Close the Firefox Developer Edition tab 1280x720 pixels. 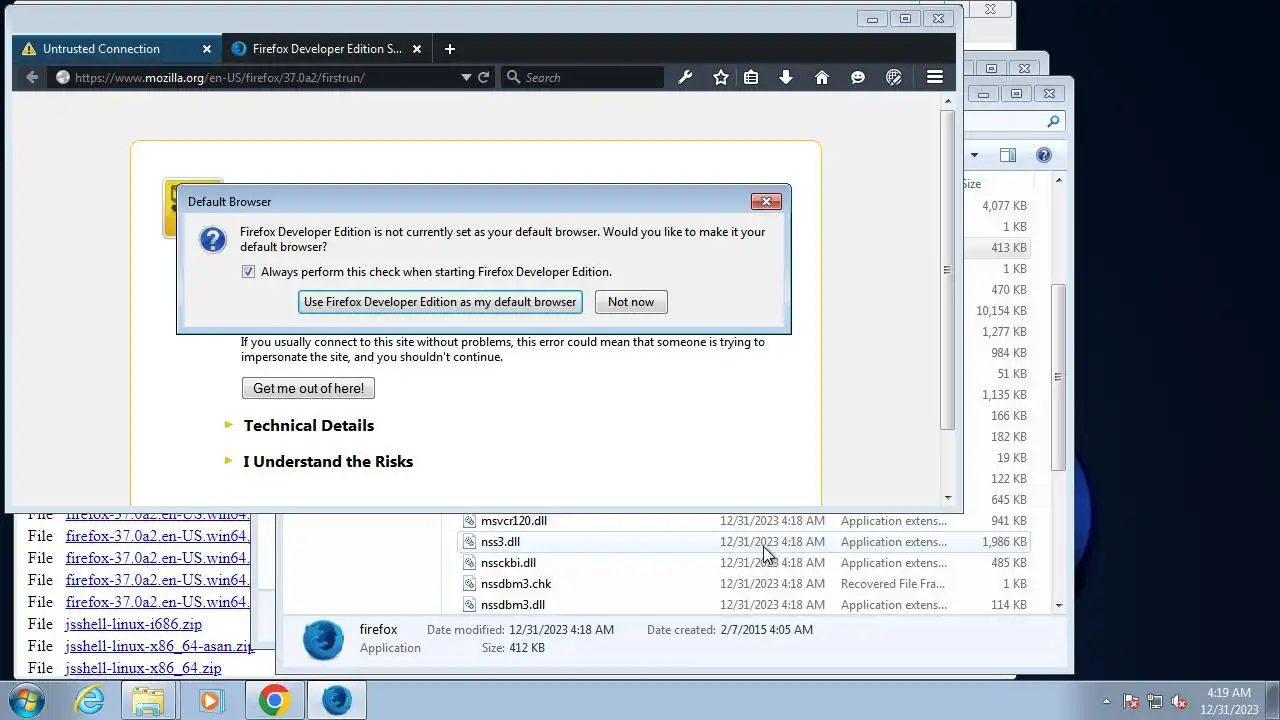tap(417, 49)
